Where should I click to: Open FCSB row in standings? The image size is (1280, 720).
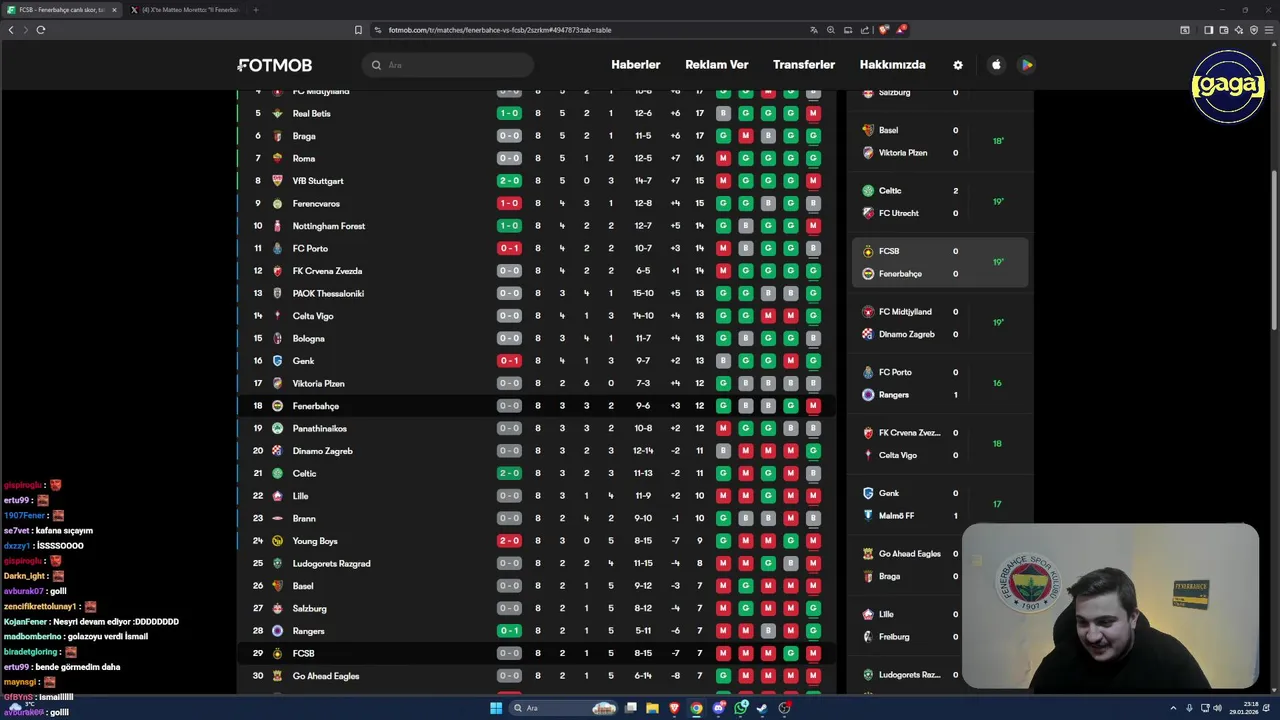point(537,654)
